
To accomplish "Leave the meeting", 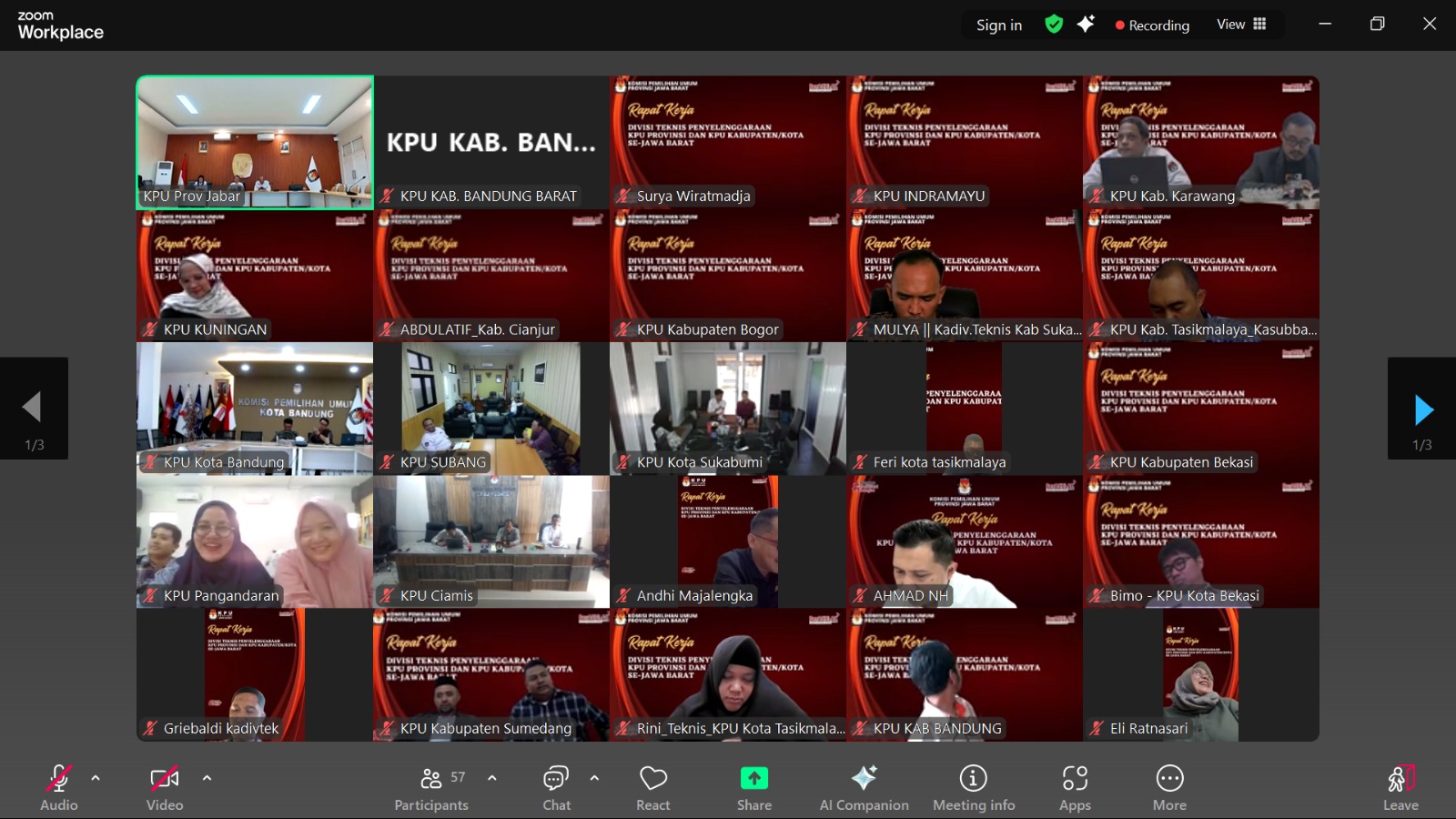I will point(1400,781).
